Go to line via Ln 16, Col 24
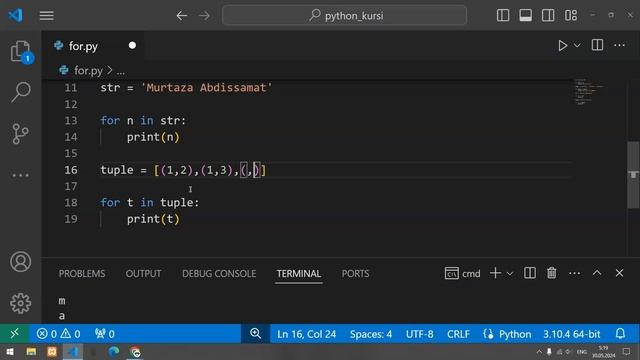640x360 pixels. 307,334
